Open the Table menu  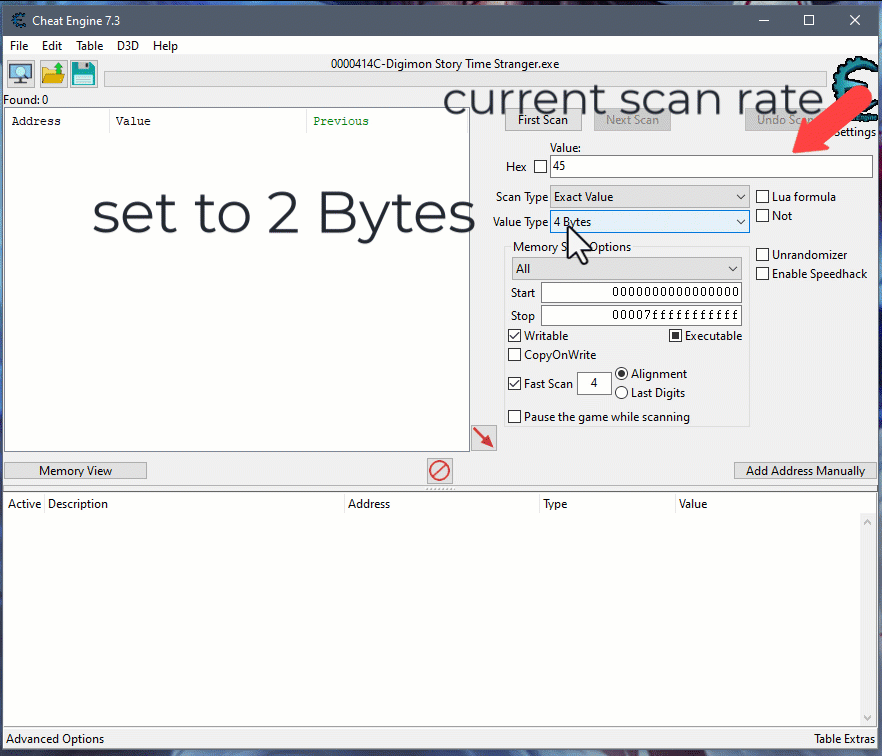click(x=89, y=46)
